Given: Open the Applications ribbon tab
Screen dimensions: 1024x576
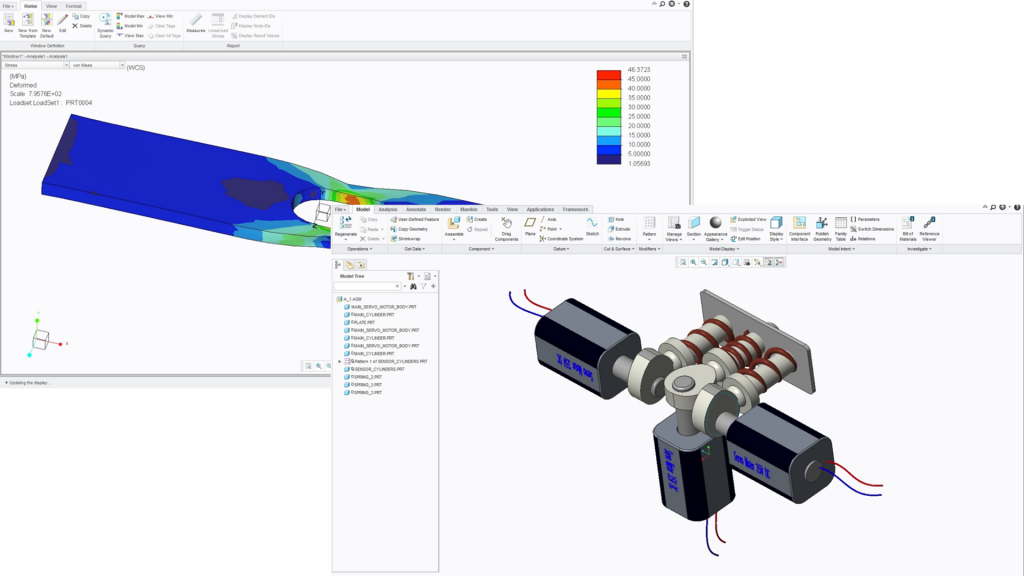Looking at the screenshot, I should tap(539, 210).
